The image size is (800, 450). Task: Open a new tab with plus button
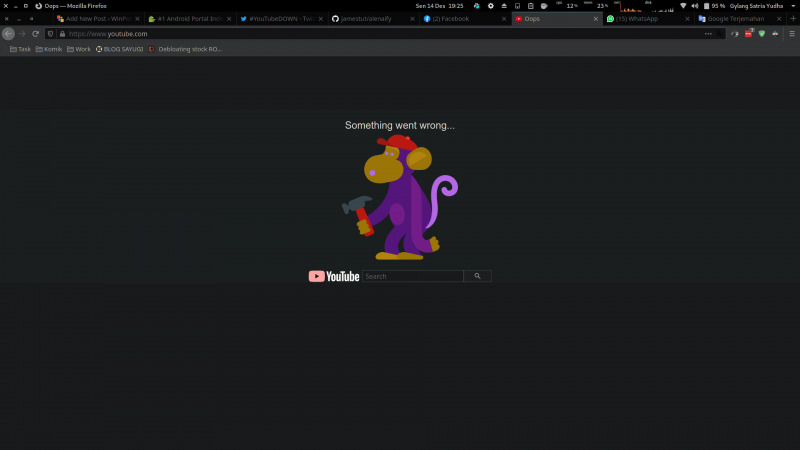[793, 18]
